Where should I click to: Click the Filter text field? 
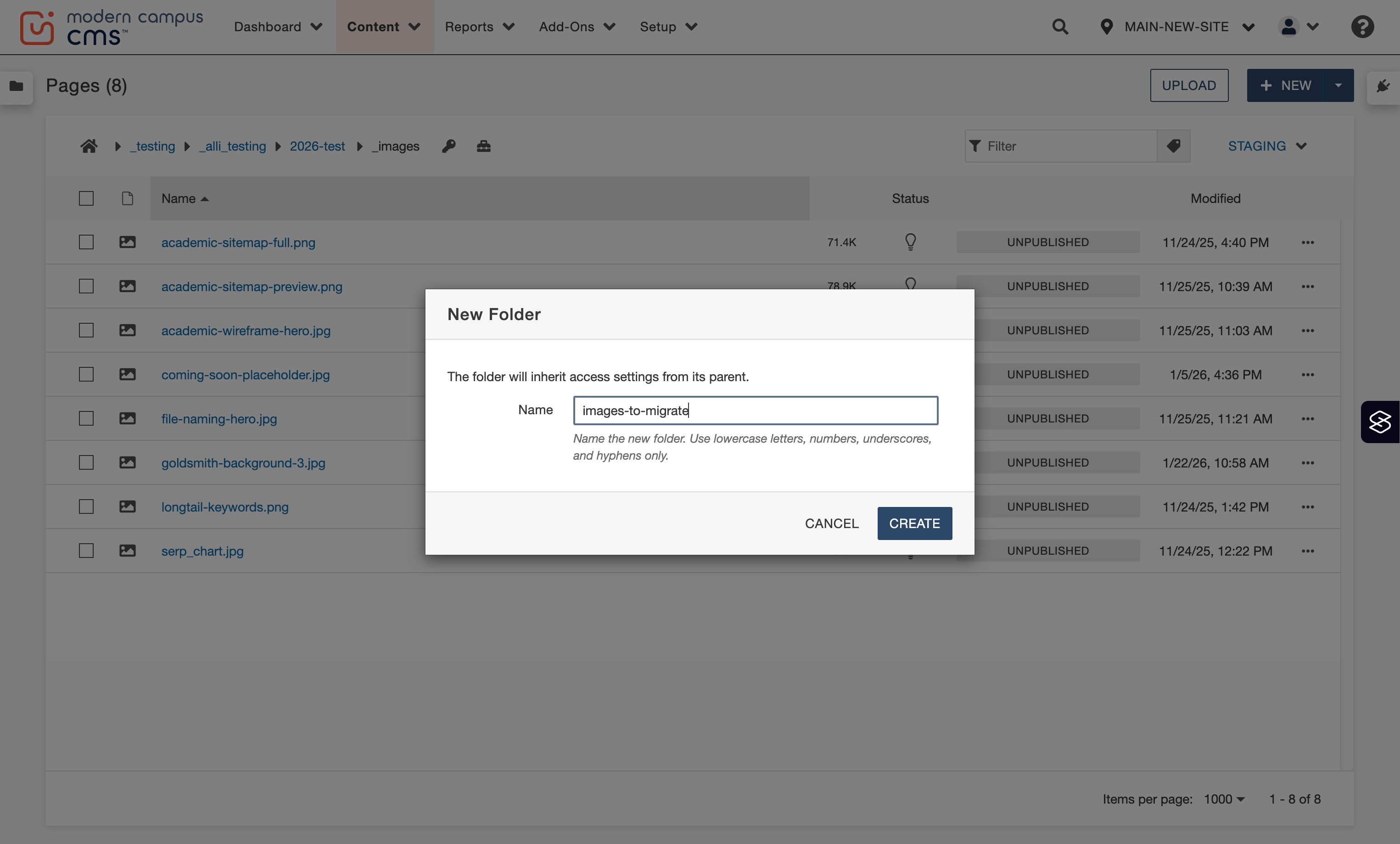pos(1061,146)
